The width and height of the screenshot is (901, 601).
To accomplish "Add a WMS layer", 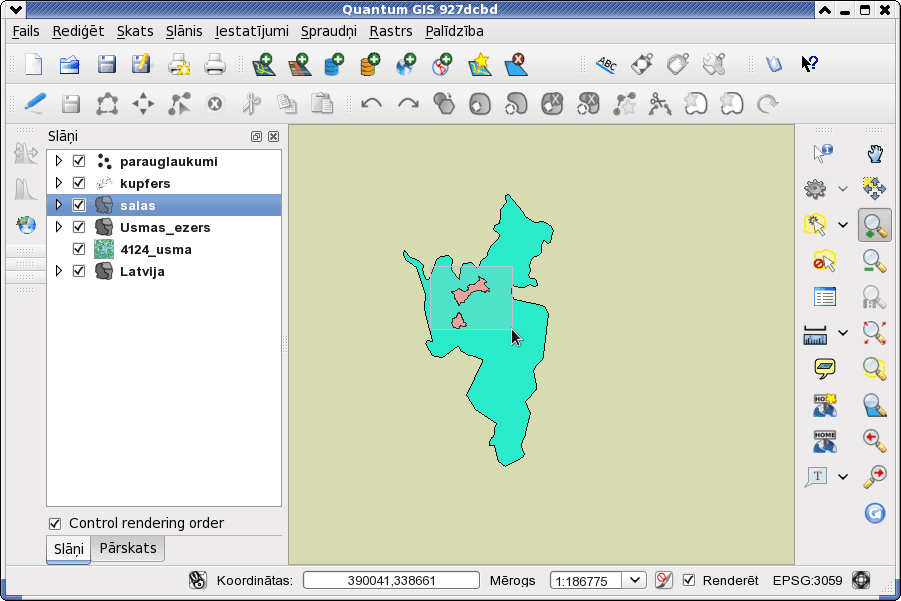I will click(x=406, y=64).
